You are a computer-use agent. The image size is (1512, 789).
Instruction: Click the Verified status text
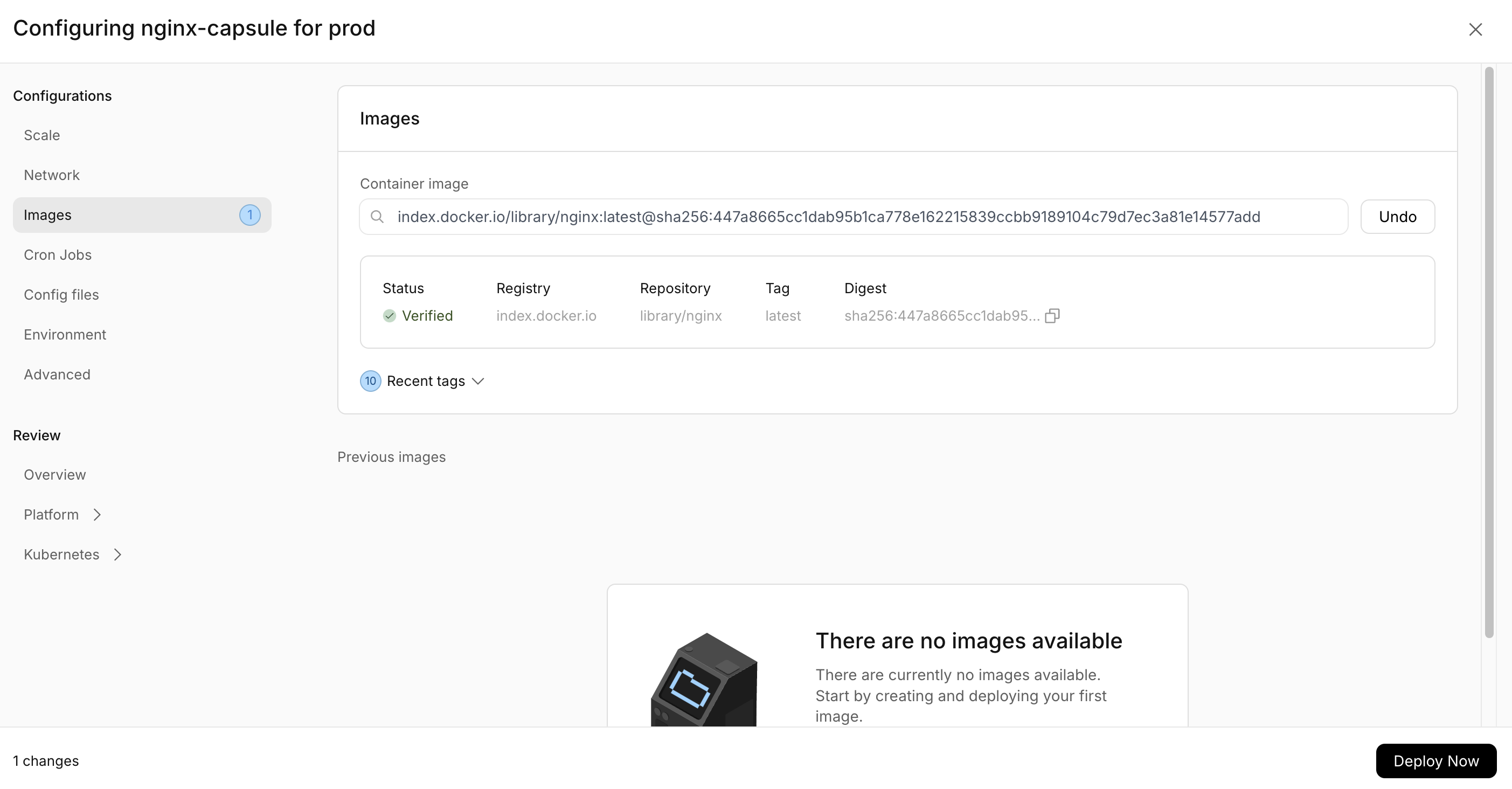427,316
